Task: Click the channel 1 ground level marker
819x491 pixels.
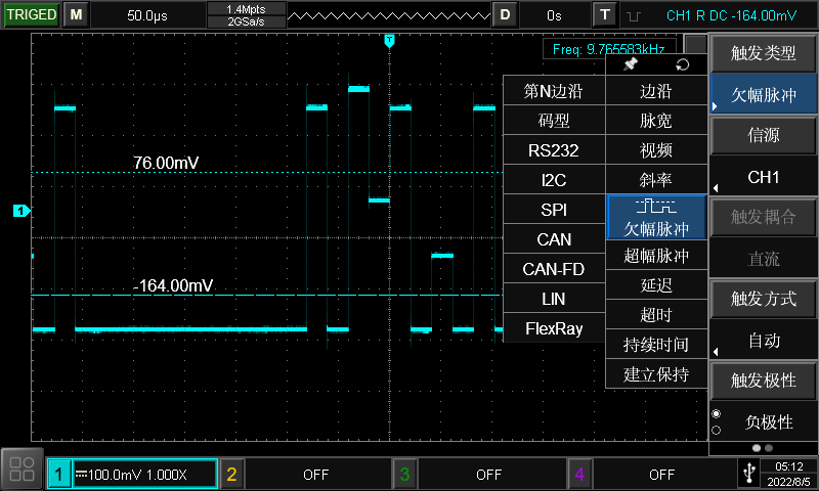Action: [21, 210]
